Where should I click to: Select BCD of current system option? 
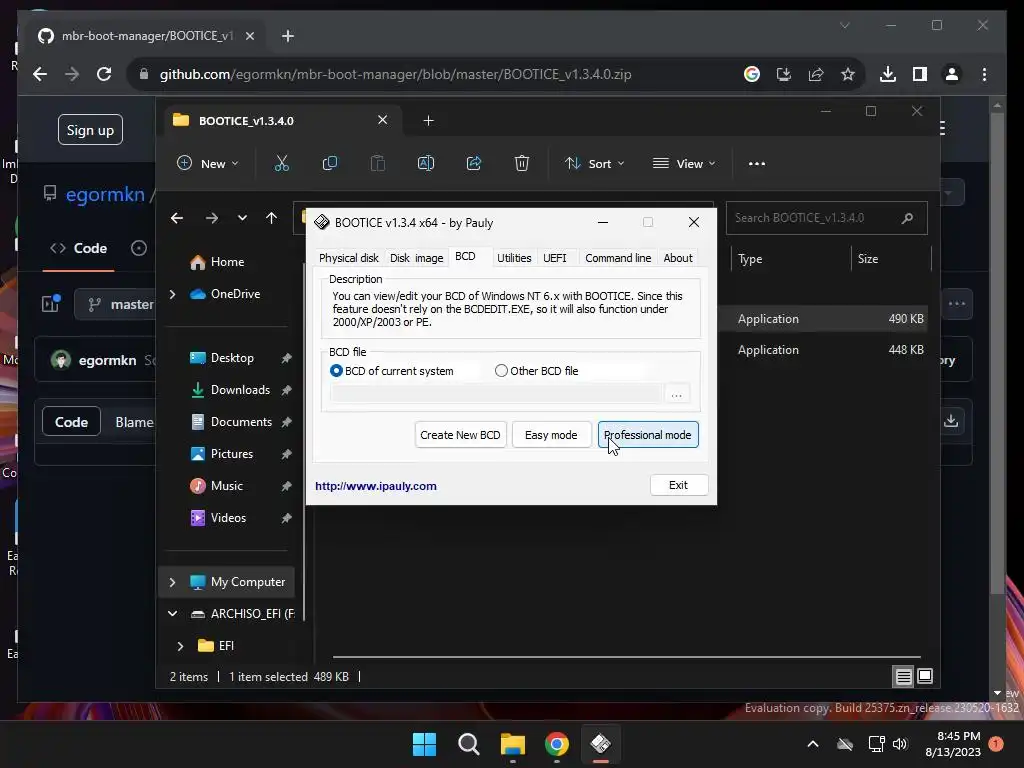coord(392,371)
